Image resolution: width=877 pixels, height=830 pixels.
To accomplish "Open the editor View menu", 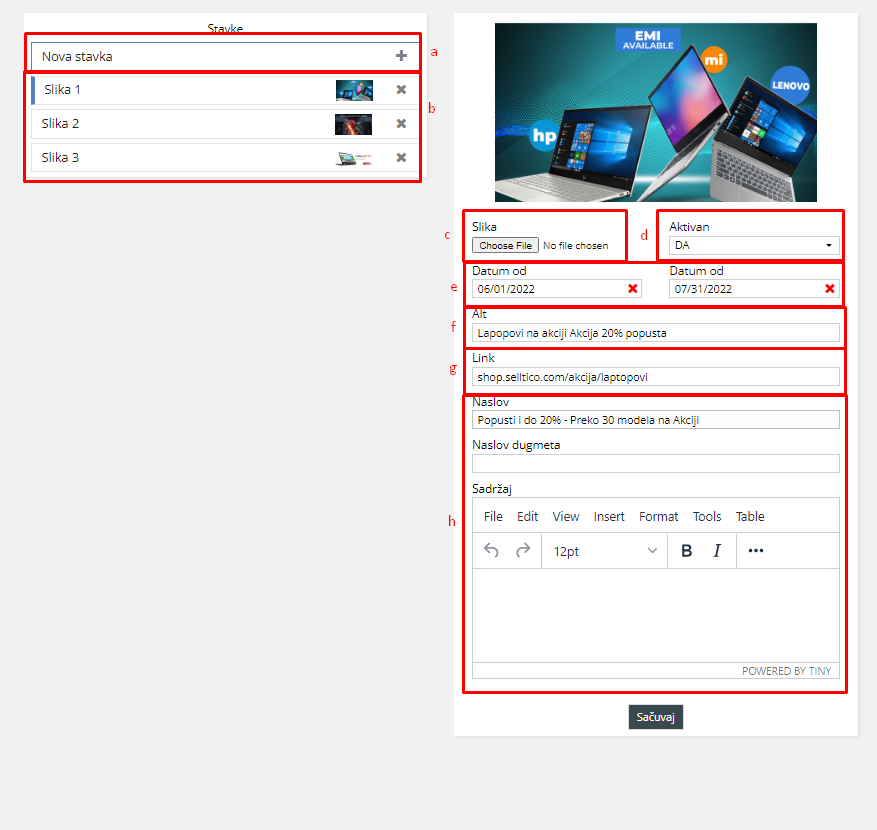I will pos(565,517).
